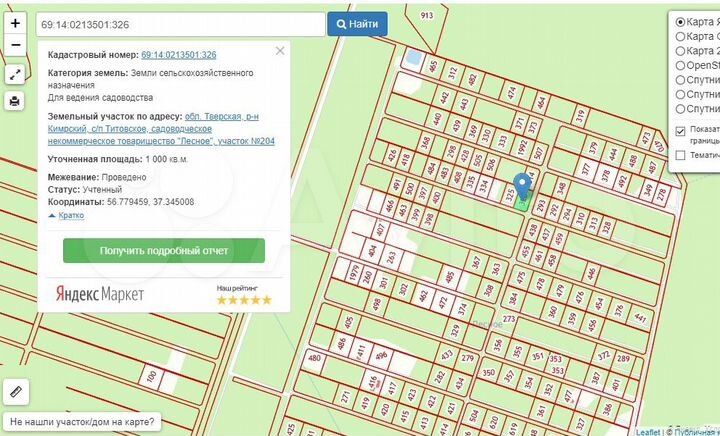Image resolution: width=720 pixels, height=436 pixels.
Task: Activate the ruler measurement tool
Action: tap(16, 392)
